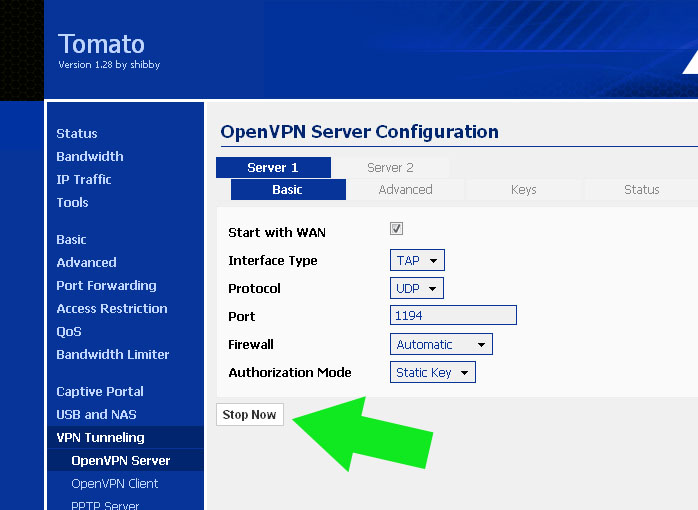Click the Port field containing 1194
Screen dimensions: 698x510
(x=453, y=316)
